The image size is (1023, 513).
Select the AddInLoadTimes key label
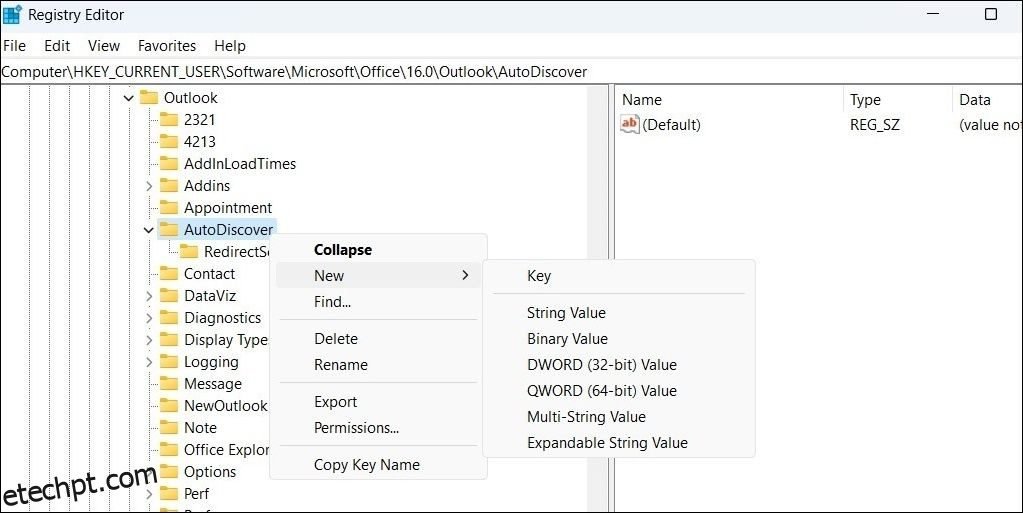point(239,164)
